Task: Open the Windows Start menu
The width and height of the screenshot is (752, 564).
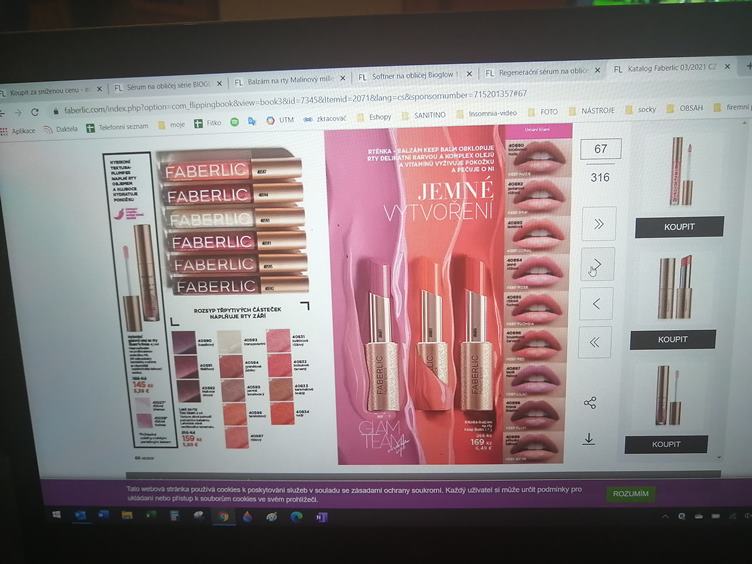Action: pyautogui.click(x=56, y=515)
